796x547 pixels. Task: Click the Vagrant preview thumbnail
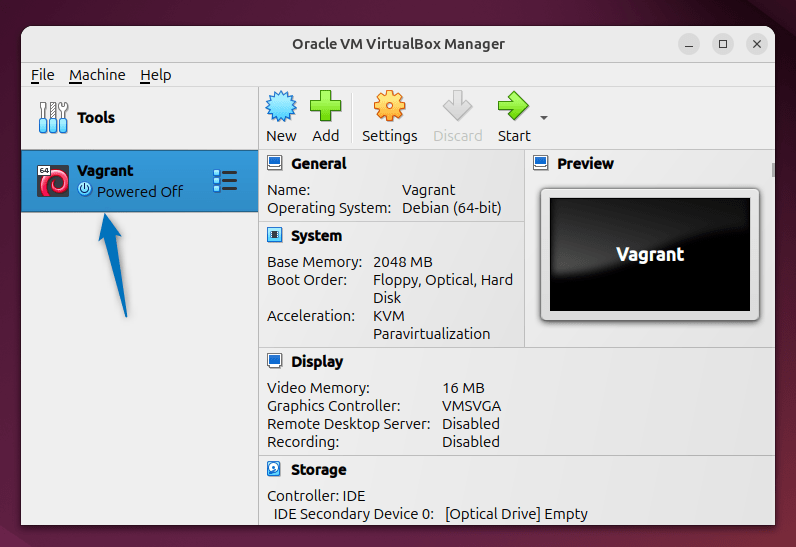(x=649, y=254)
